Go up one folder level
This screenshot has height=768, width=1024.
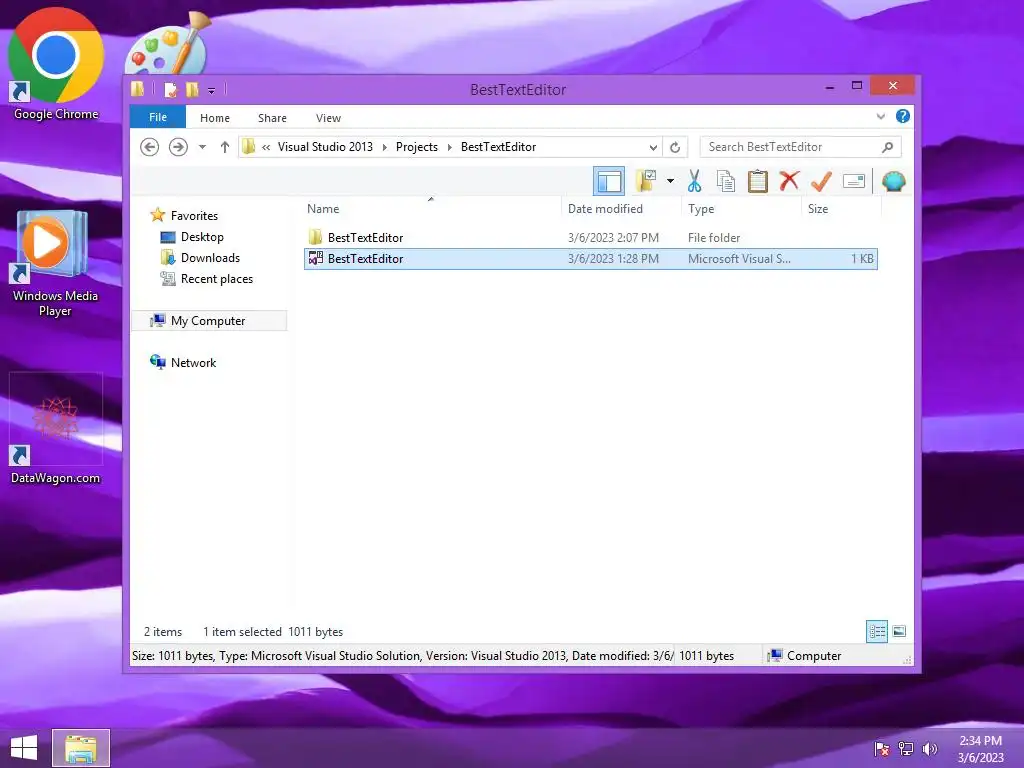click(225, 147)
